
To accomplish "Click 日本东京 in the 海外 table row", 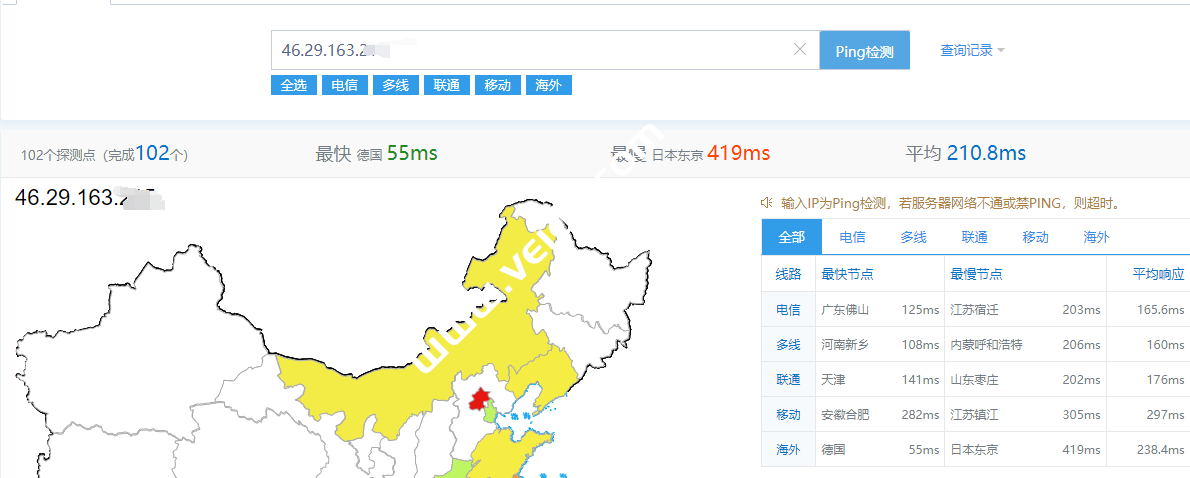I will point(974,449).
